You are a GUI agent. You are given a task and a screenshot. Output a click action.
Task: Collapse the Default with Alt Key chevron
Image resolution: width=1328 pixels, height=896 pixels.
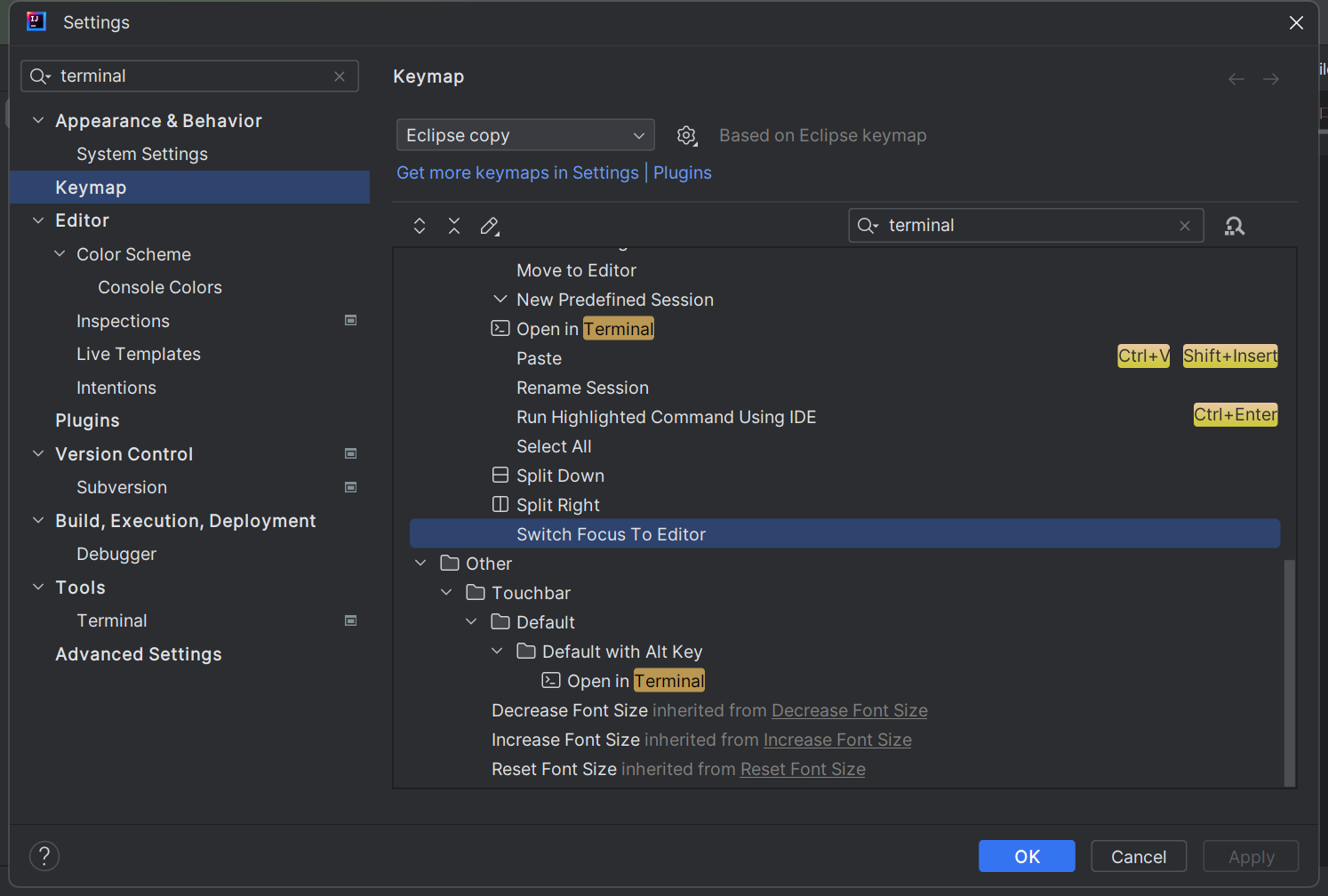tap(497, 651)
